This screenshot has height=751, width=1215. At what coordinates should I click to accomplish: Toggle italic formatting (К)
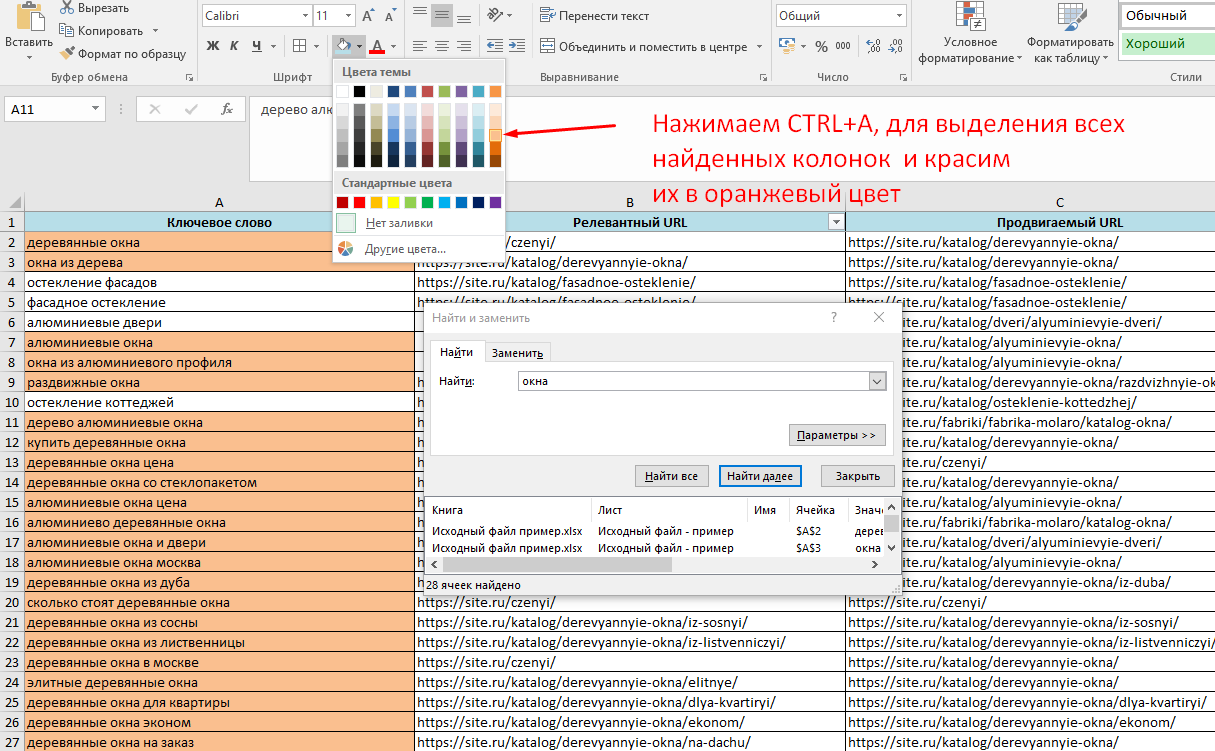(x=234, y=46)
